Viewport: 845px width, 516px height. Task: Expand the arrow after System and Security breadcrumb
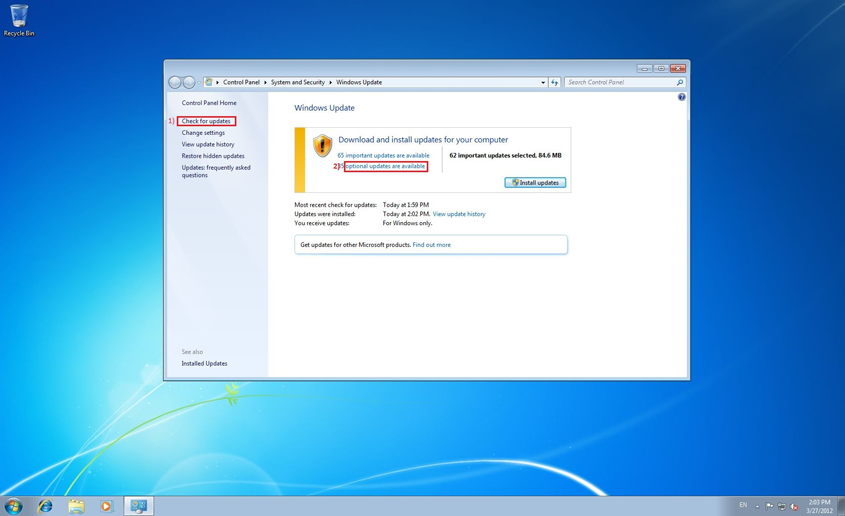pyautogui.click(x=331, y=82)
